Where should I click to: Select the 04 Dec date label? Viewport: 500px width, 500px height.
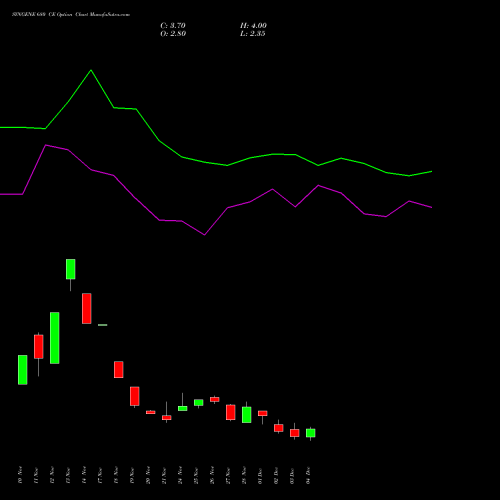coord(308,475)
